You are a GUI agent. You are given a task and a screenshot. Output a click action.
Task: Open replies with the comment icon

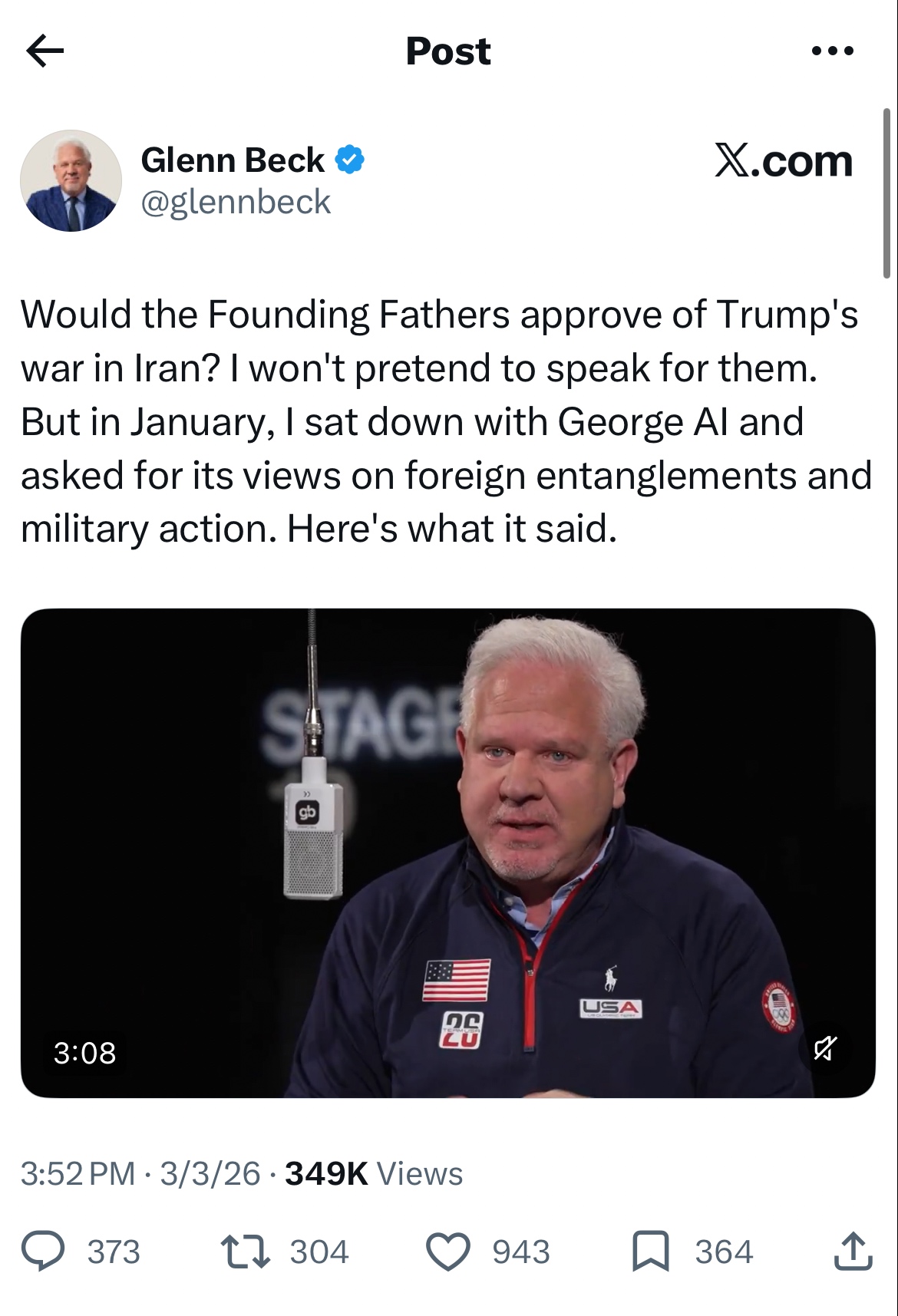[x=43, y=1252]
